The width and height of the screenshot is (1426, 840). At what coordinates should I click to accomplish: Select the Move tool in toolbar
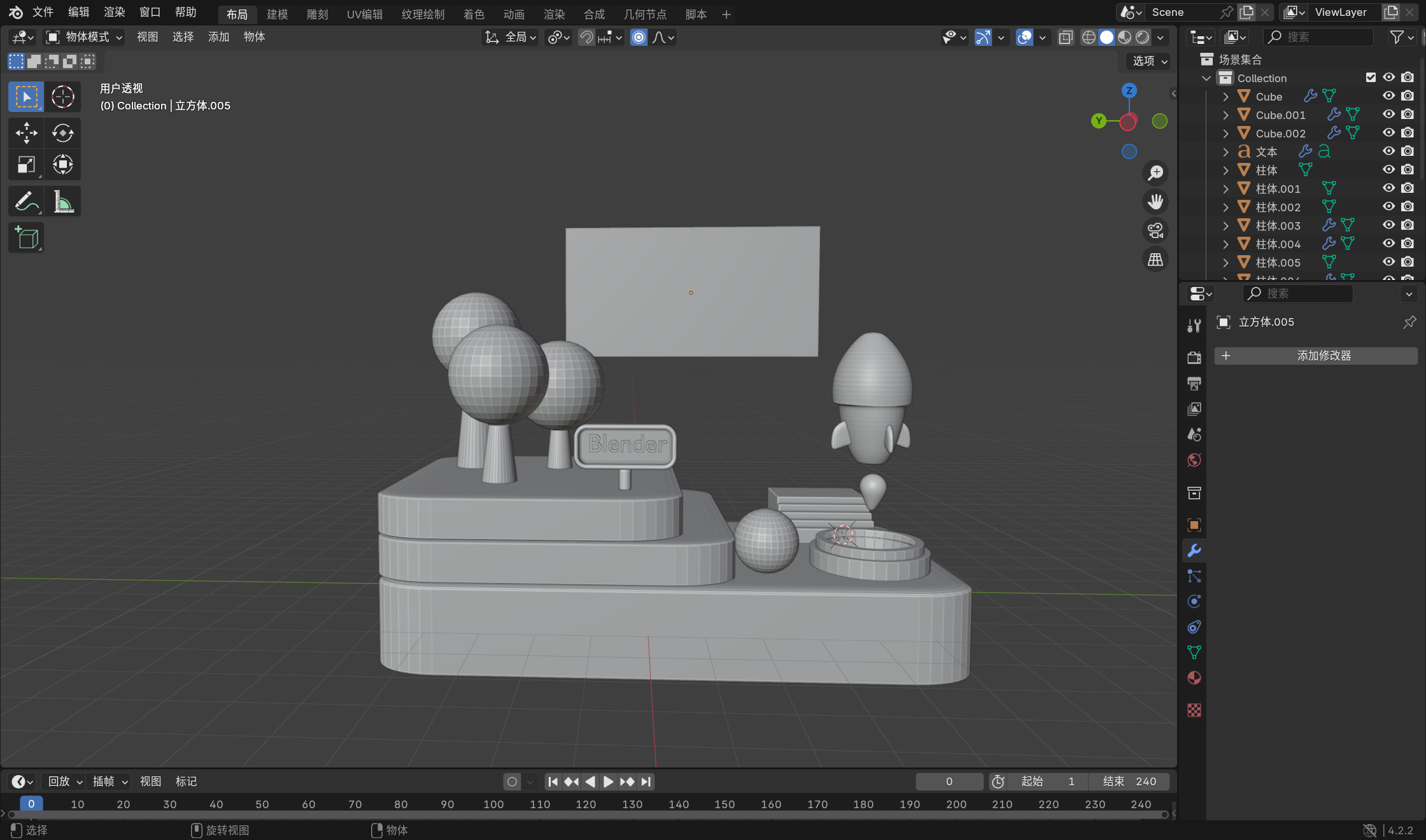click(26, 133)
